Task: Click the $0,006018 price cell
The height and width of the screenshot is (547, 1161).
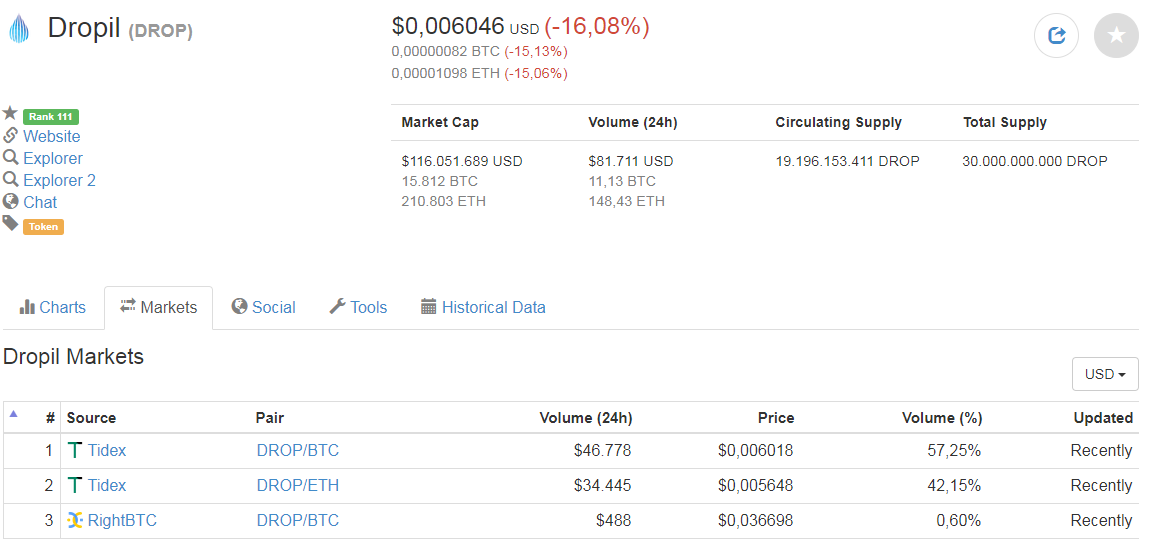Action: coord(755,450)
